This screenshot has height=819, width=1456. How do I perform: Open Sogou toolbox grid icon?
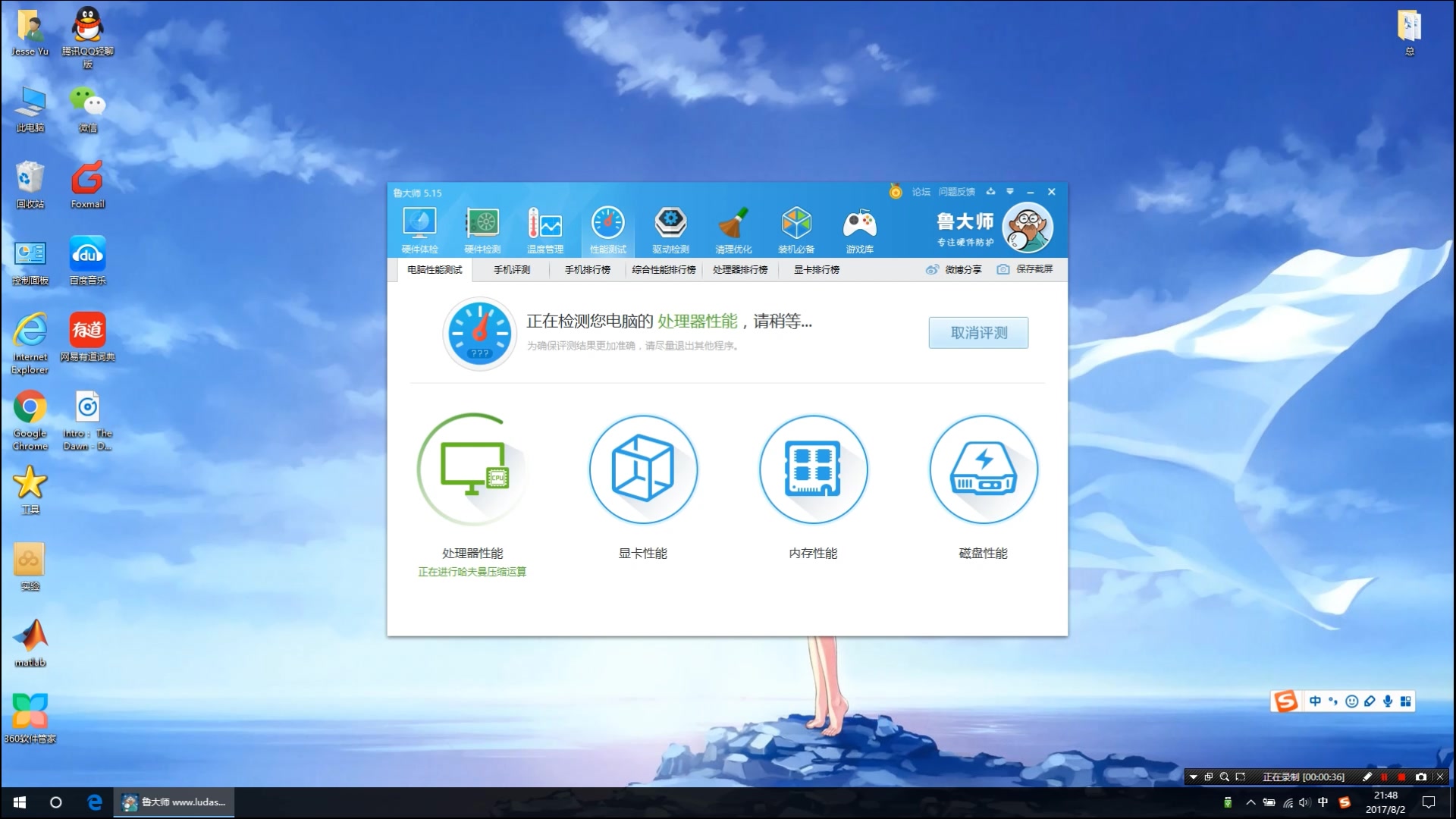1406,701
